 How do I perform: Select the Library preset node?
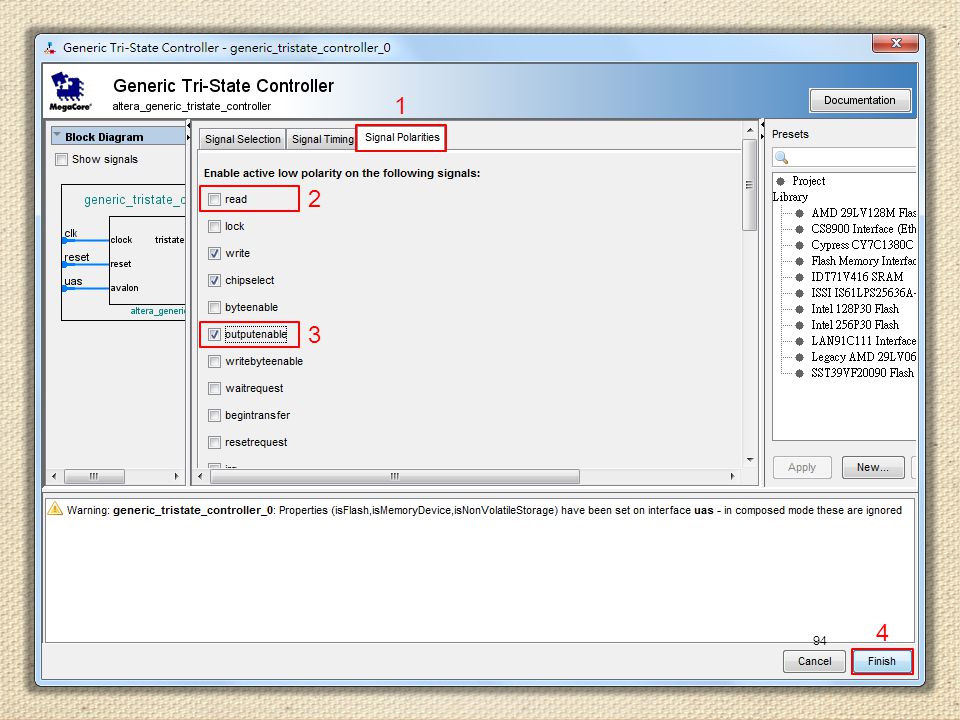coord(790,197)
